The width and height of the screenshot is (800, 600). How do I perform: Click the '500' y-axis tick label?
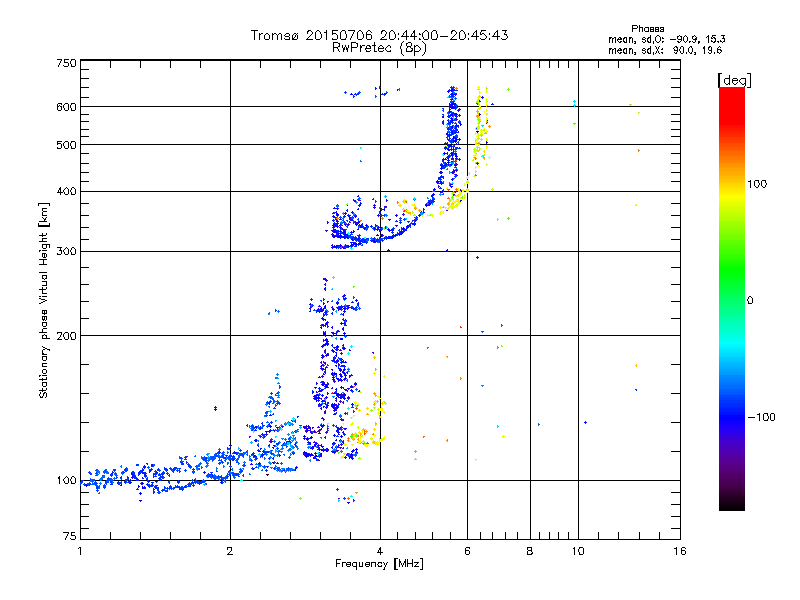[x=66, y=145]
